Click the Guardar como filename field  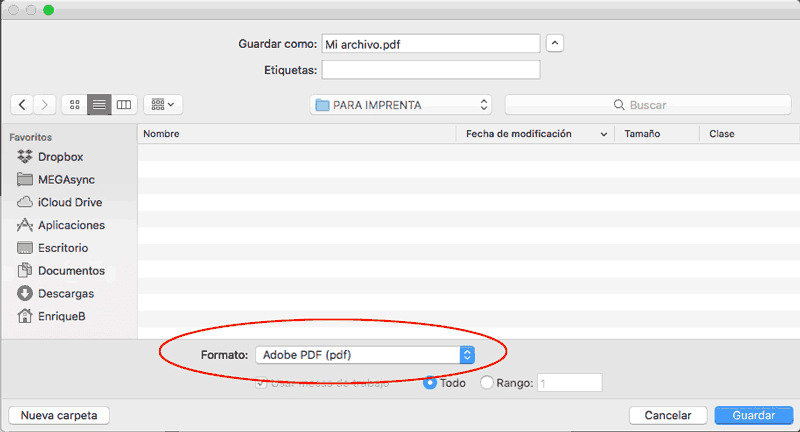point(431,44)
